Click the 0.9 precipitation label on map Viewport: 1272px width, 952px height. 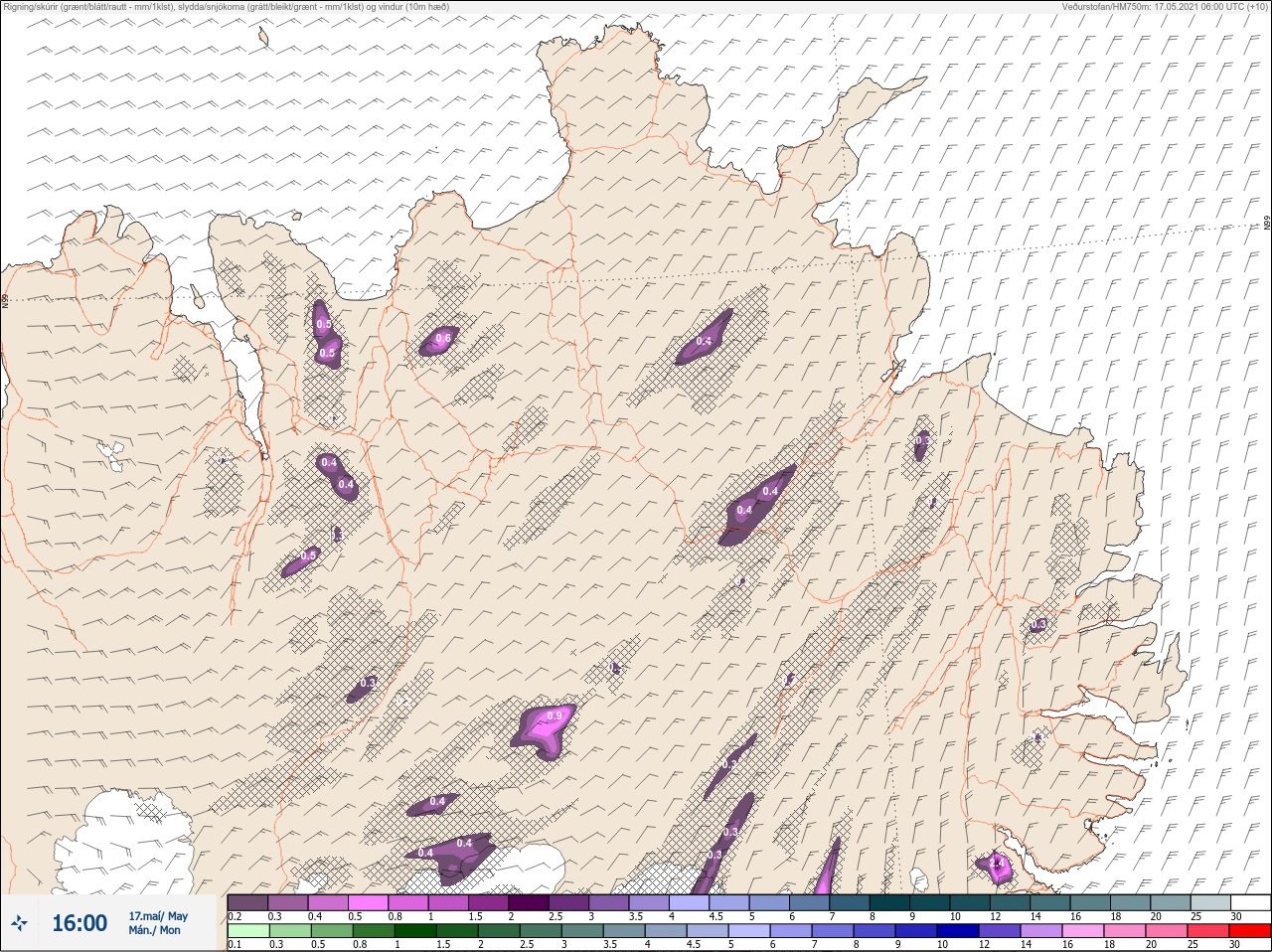(x=555, y=715)
